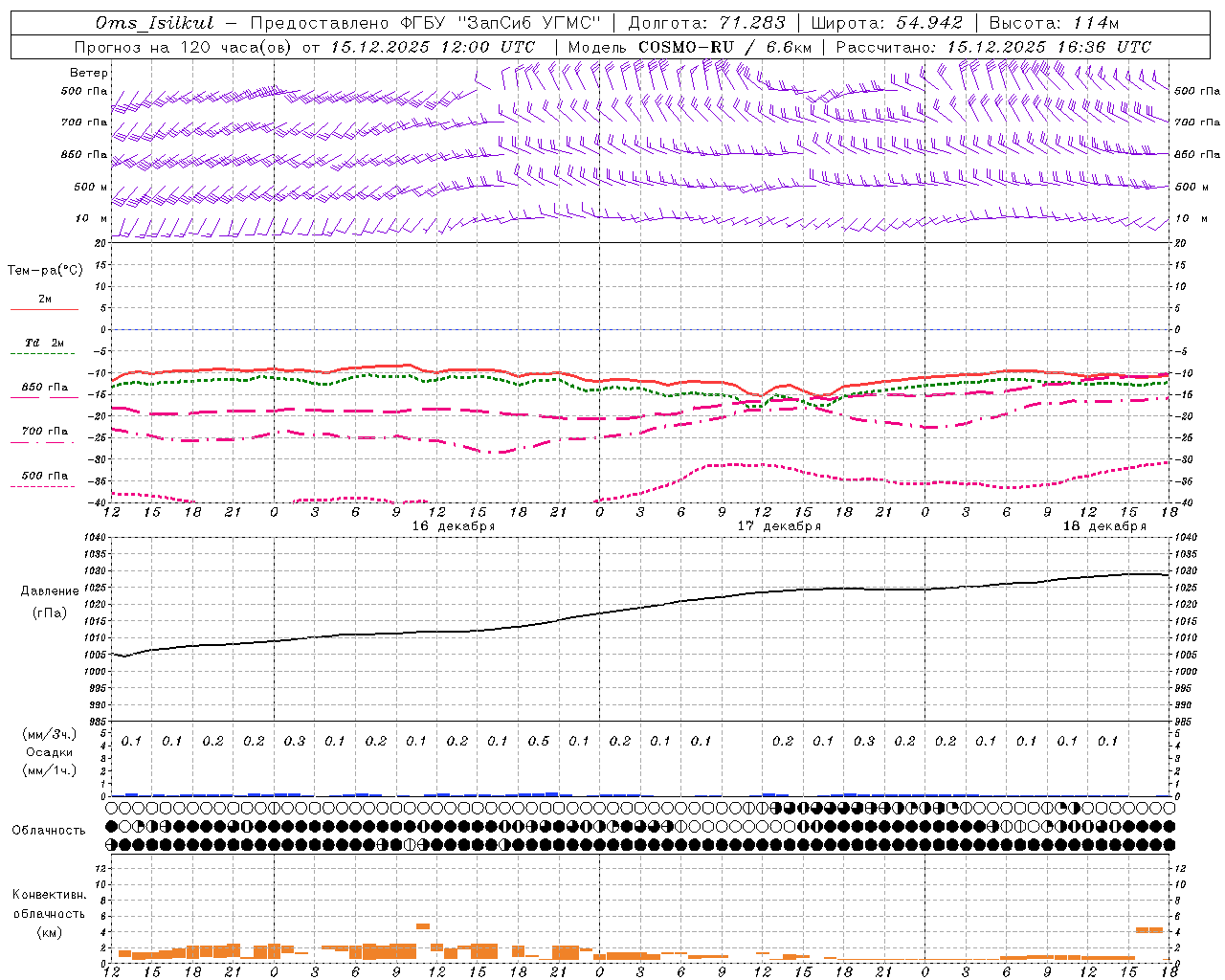Click the 500 м wind level label on left
The width and height of the screenshot is (1225, 980).
point(91,187)
